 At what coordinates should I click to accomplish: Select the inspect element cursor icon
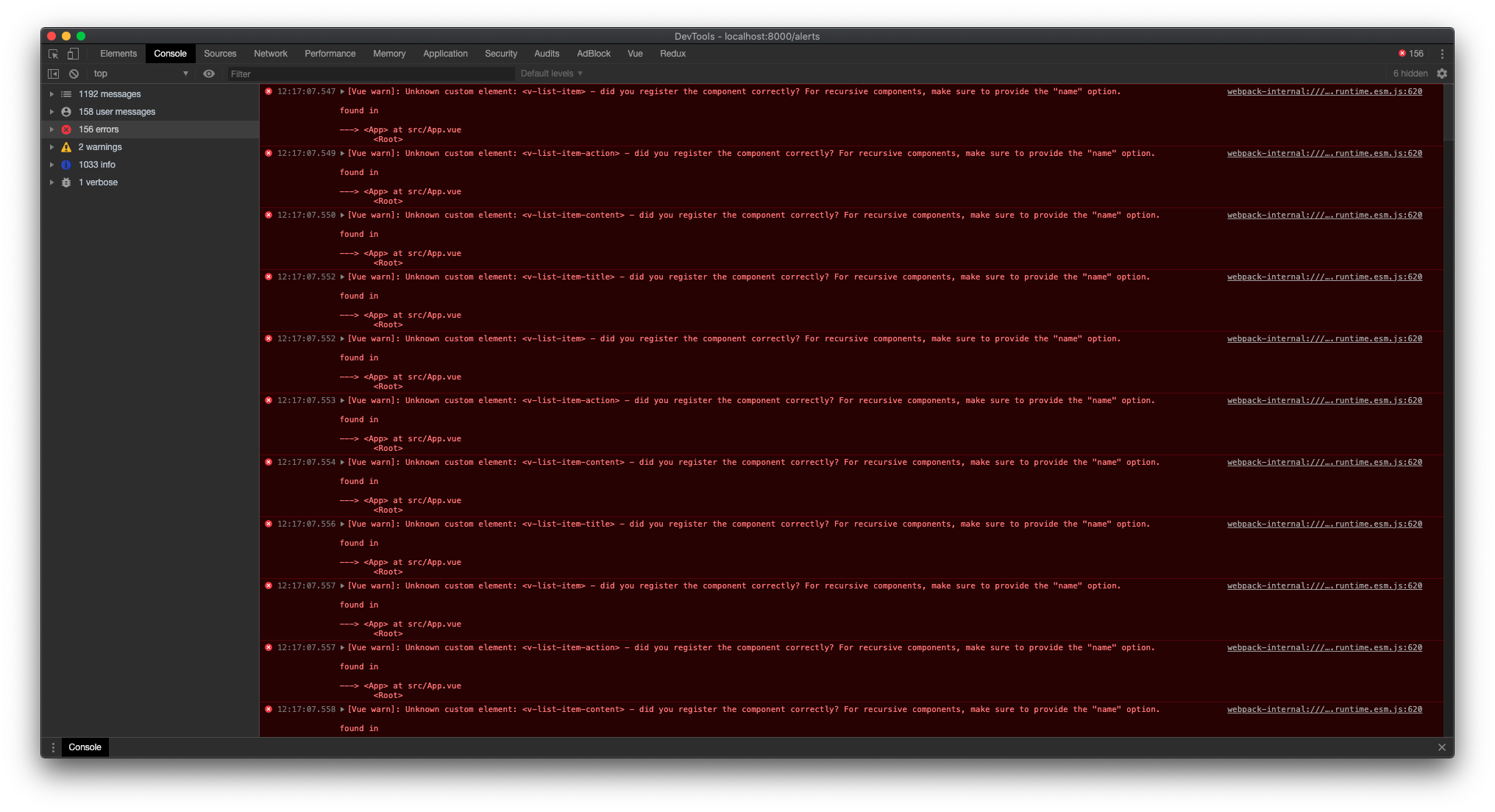coord(53,54)
